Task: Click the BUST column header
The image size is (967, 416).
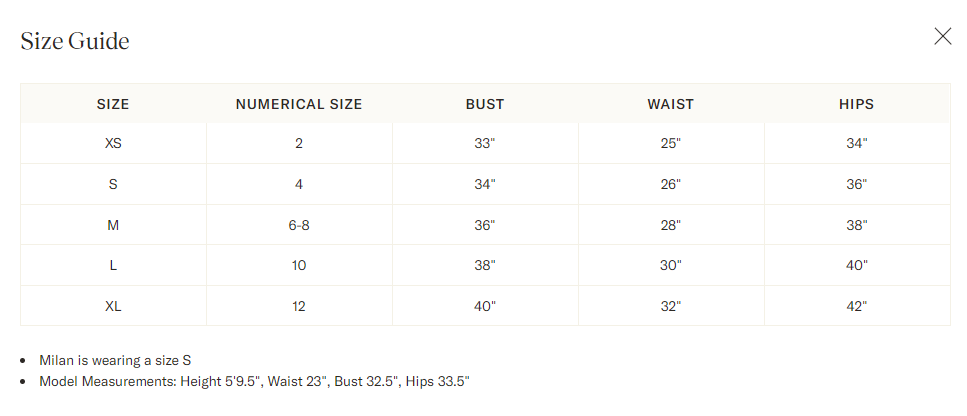Action: (485, 104)
